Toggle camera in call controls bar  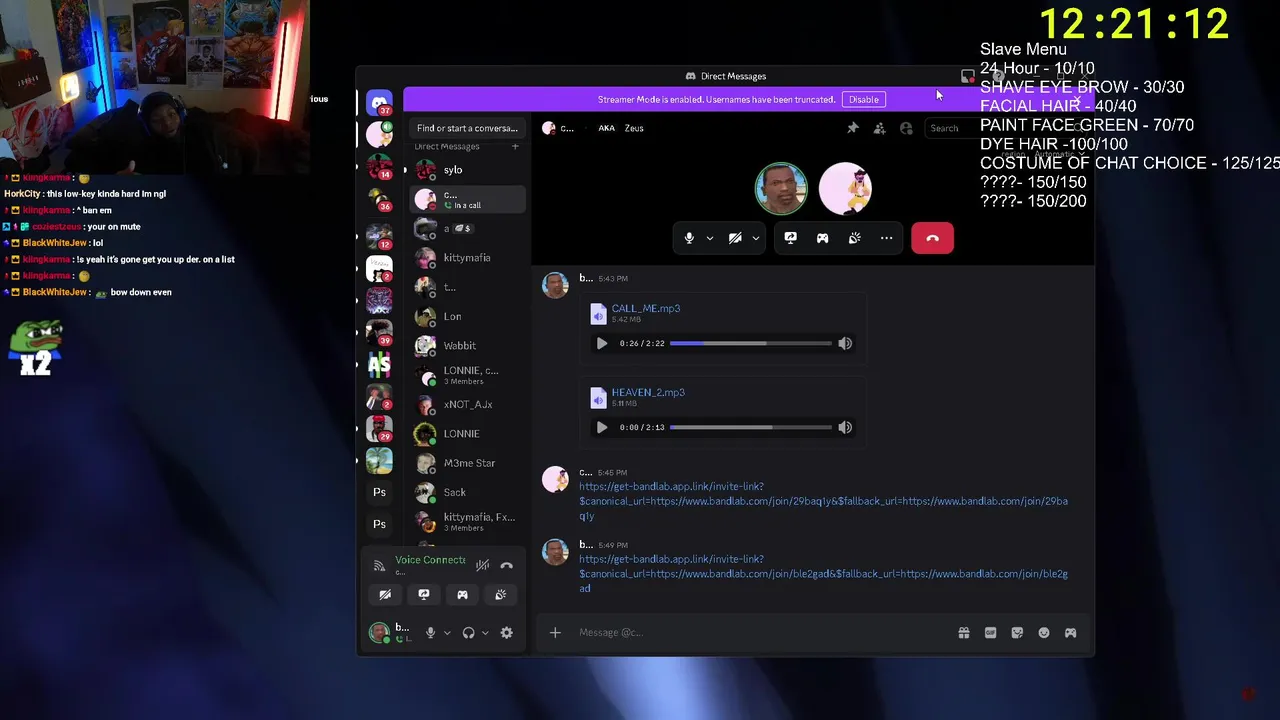coord(735,238)
